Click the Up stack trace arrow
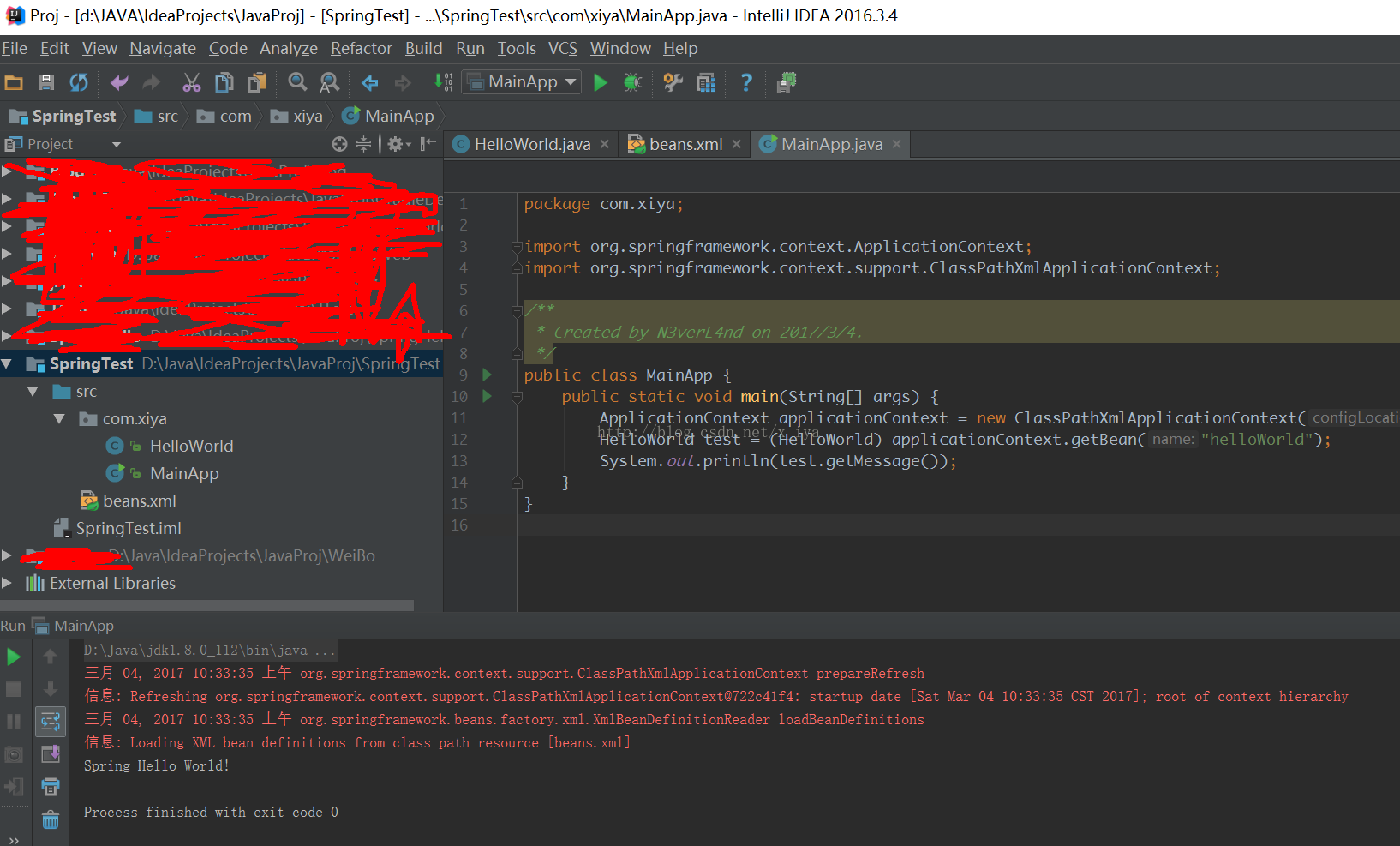Screen dimensions: 1400x846 point(51,657)
